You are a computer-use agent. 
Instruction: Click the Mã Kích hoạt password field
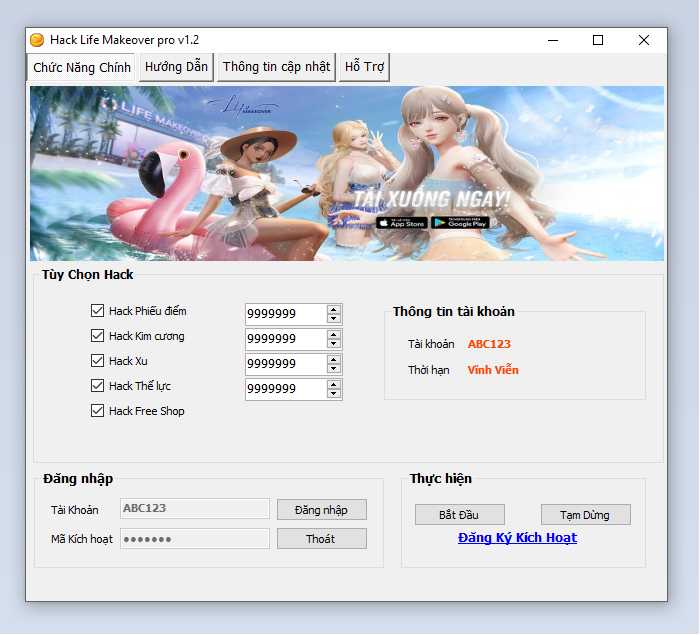point(195,539)
